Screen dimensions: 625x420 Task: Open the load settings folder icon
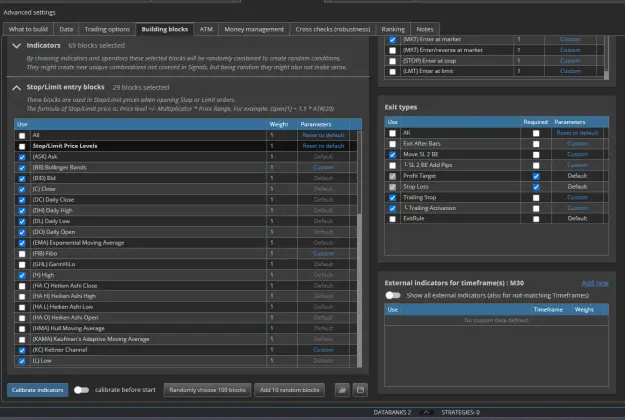click(342, 390)
